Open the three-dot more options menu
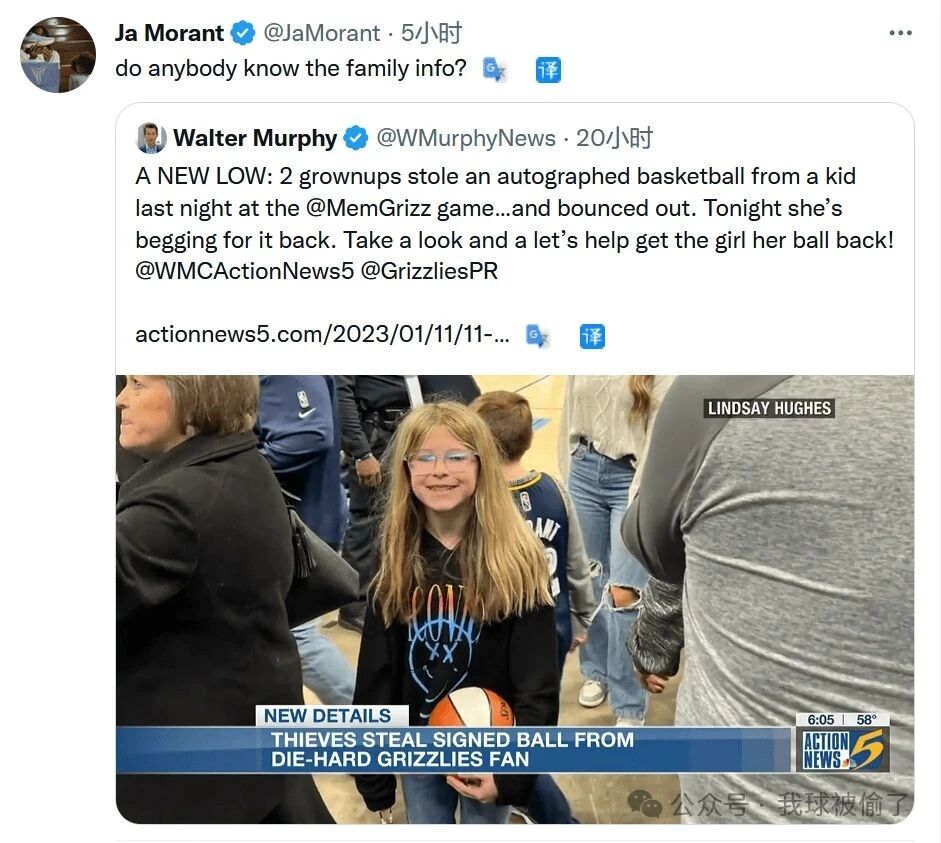 click(900, 33)
